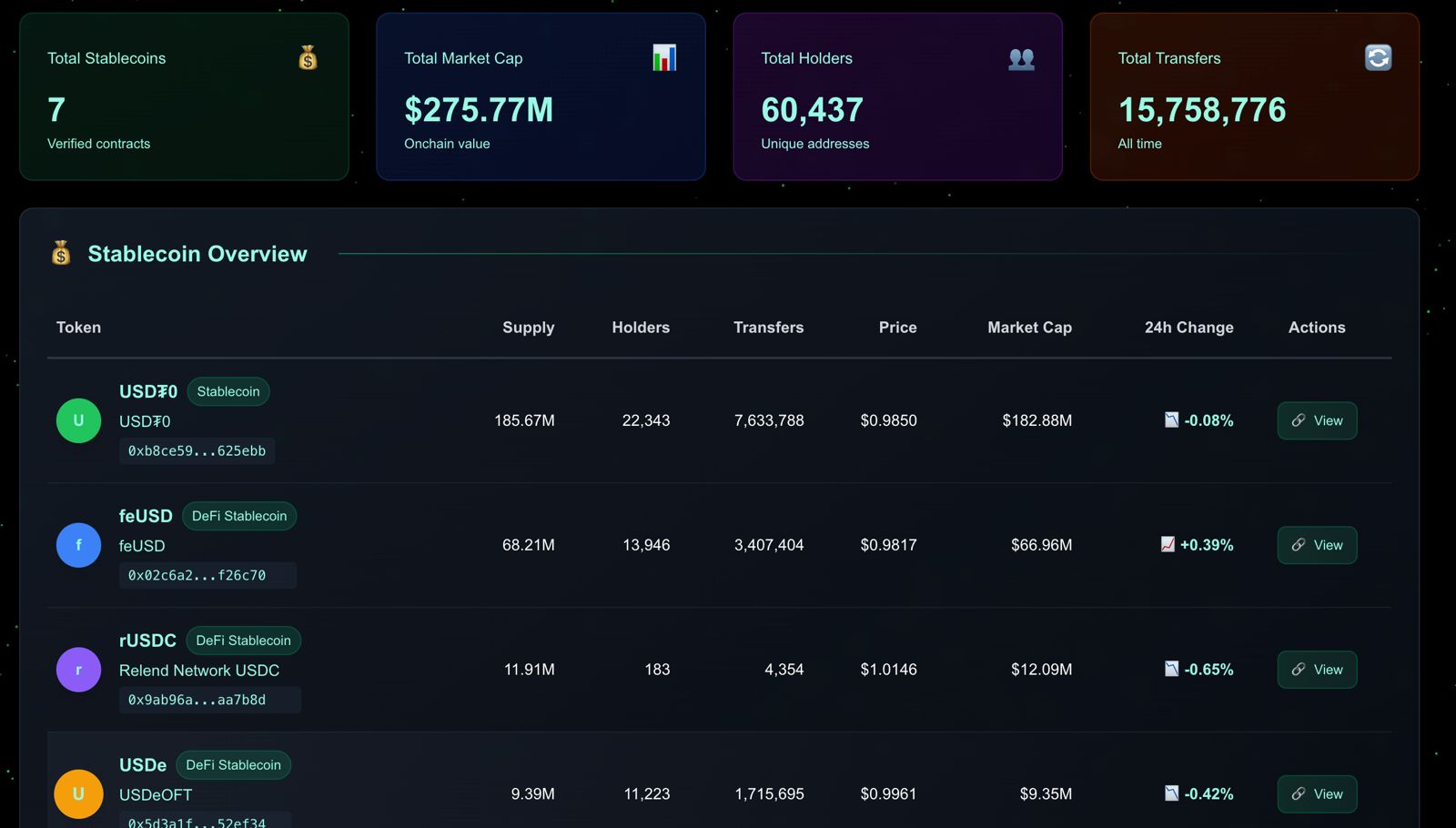The width and height of the screenshot is (1456, 828).
Task: Open the View button for USD₮0
Action: [x=1317, y=420]
